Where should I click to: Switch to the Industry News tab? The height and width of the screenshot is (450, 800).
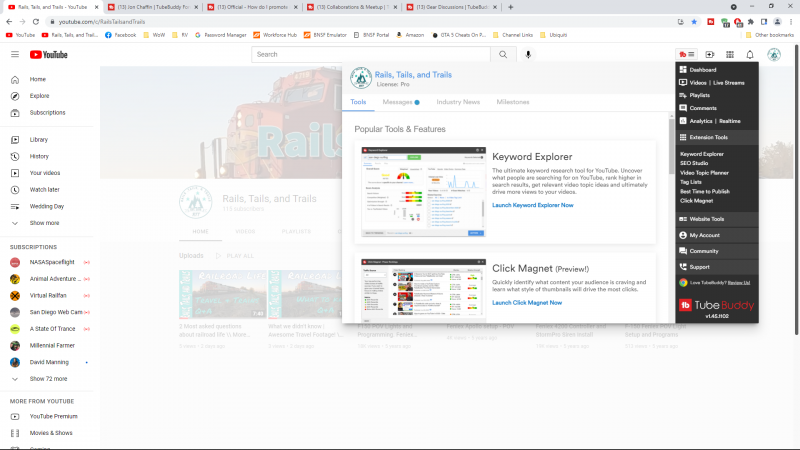tap(458, 102)
